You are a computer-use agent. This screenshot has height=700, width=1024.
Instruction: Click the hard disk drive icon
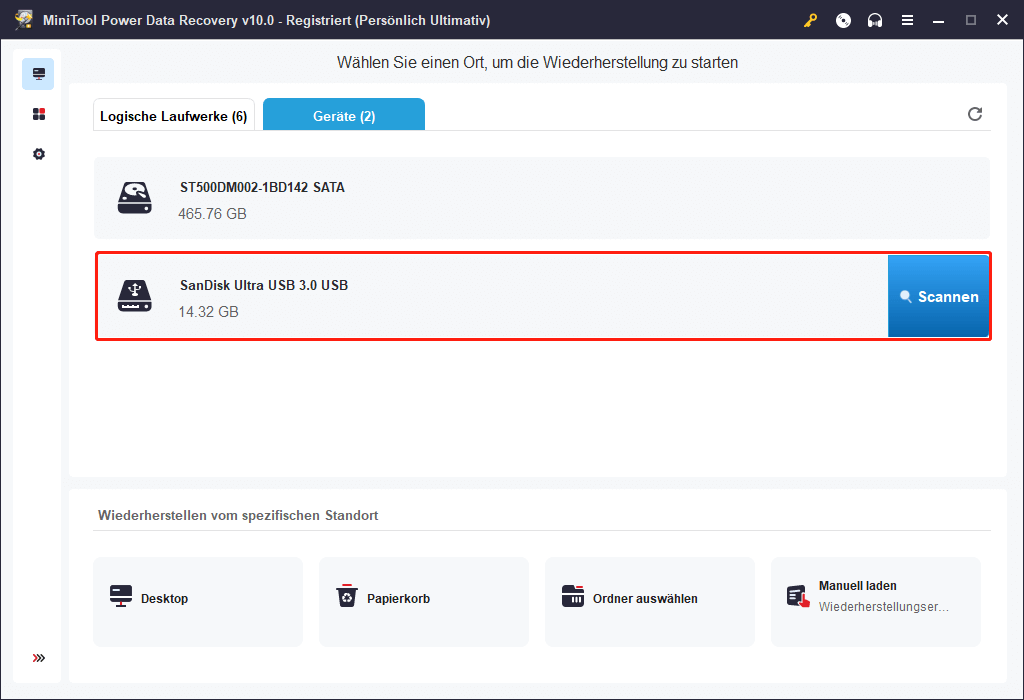point(135,198)
